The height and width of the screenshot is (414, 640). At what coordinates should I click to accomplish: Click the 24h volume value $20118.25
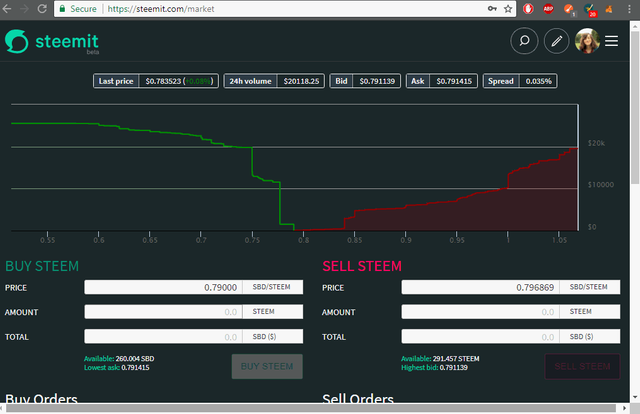(301, 81)
